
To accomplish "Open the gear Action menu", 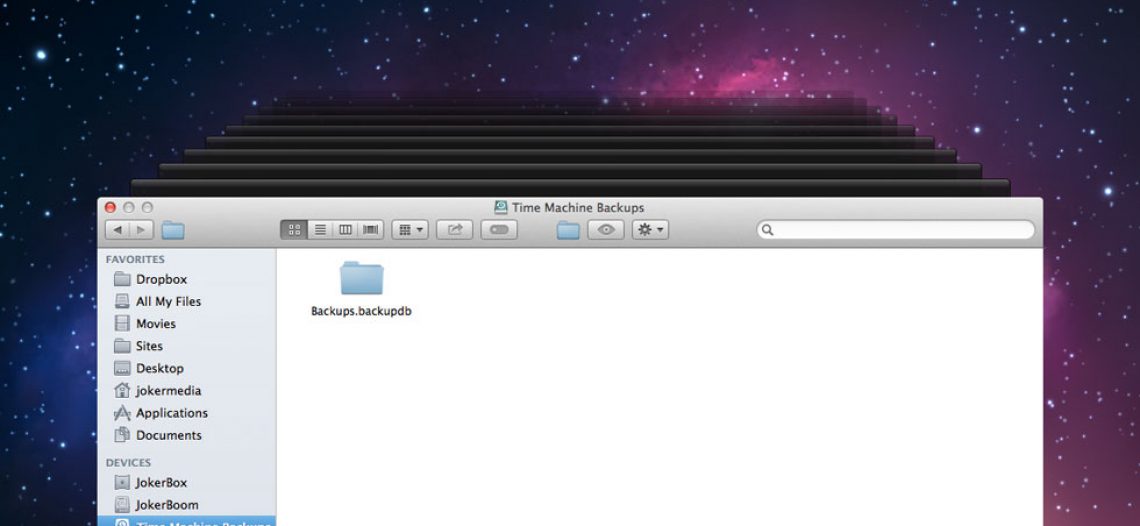I will point(650,230).
